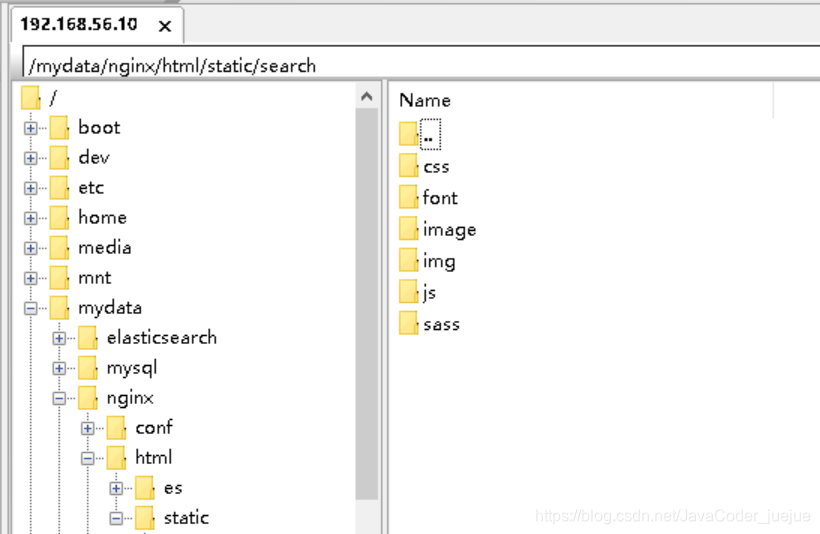Expand the boot folder node

30,128
